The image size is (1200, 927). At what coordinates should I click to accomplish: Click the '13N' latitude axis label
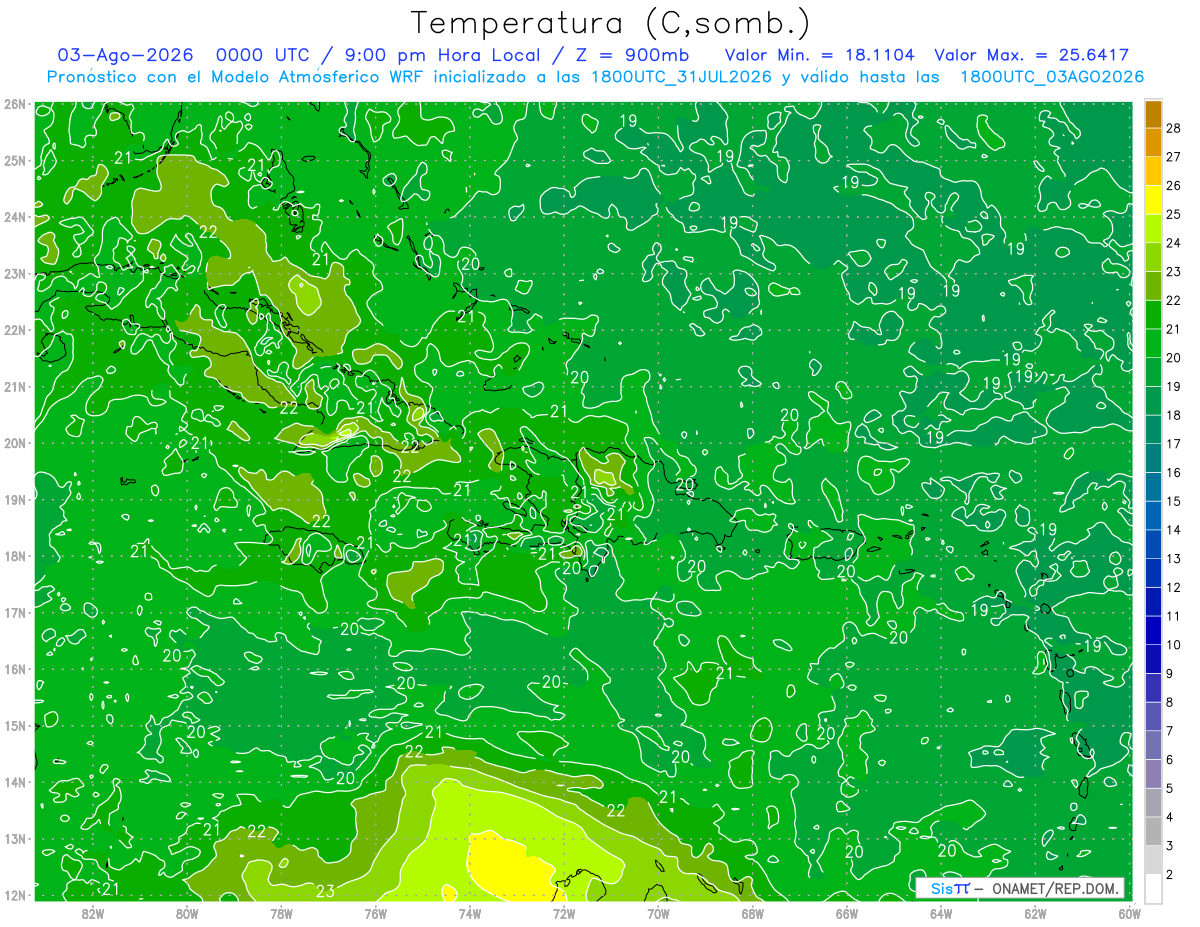15,838
